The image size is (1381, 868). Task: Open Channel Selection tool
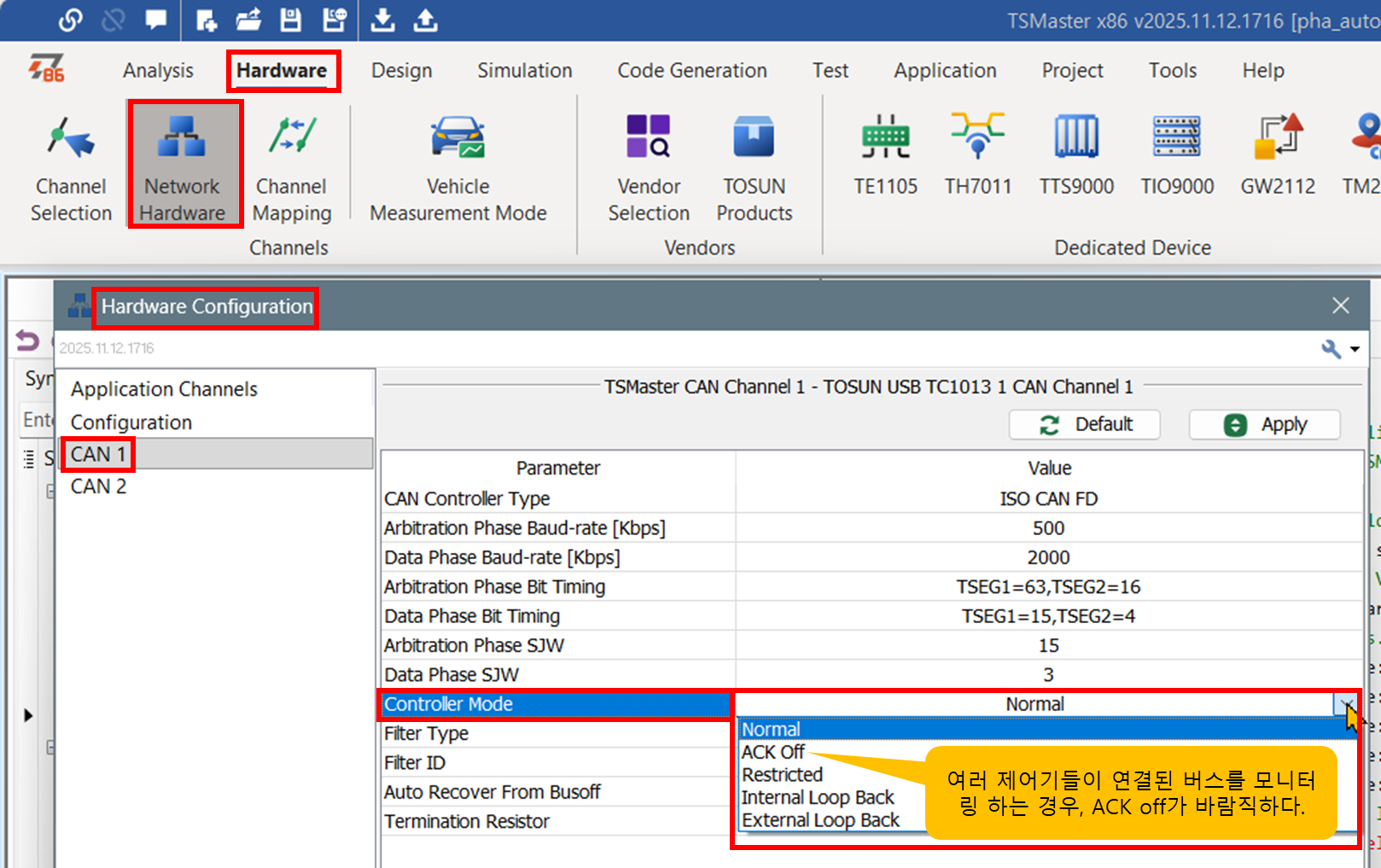(71, 168)
